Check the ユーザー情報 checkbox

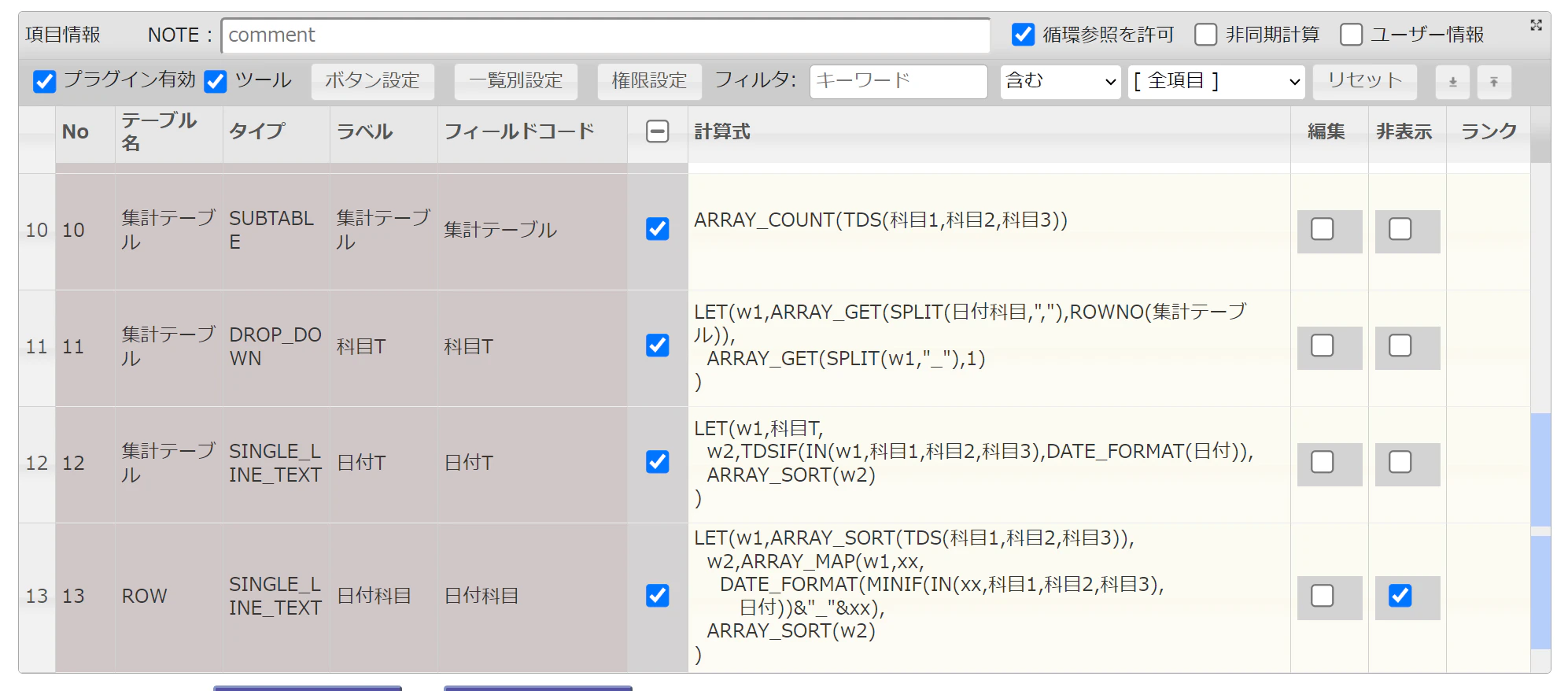[1351, 35]
